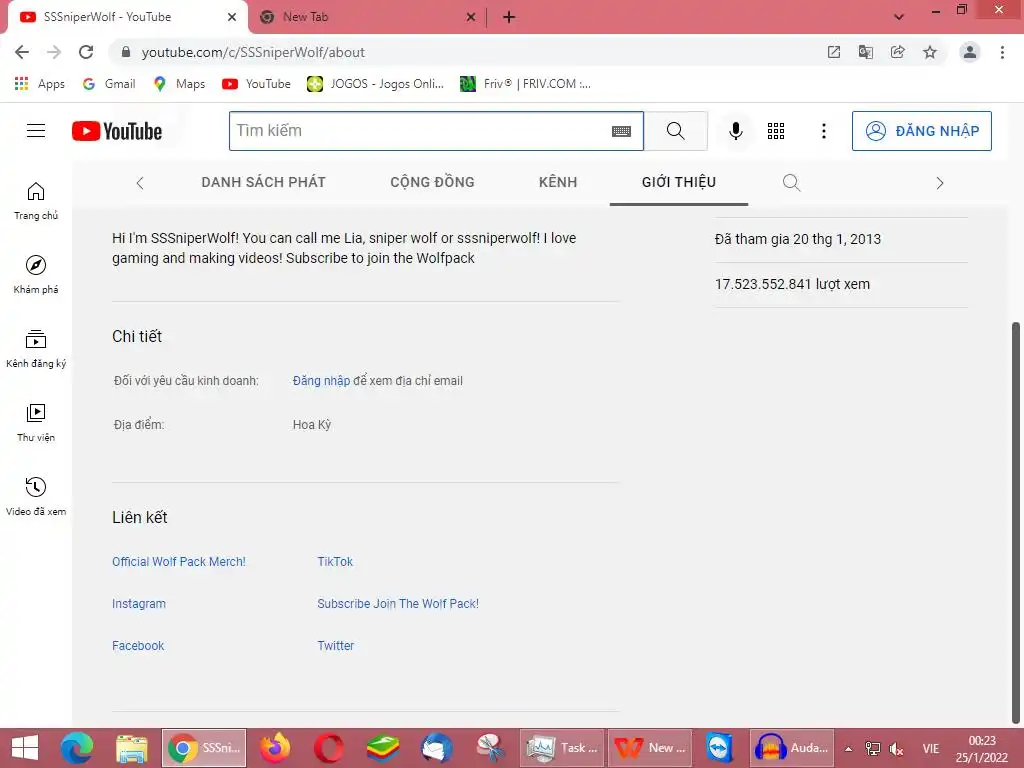Open Khám phá in sidebar
The image size is (1024, 768).
[x=36, y=275]
